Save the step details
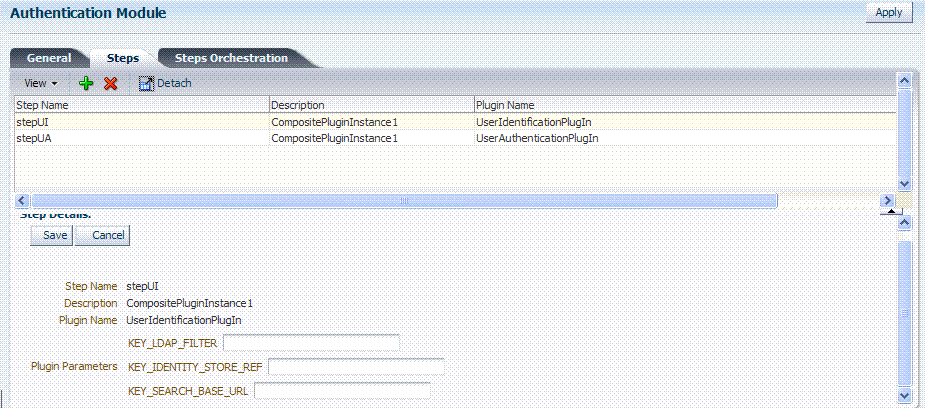Image resolution: width=925 pixels, height=409 pixels. (x=55, y=235)
